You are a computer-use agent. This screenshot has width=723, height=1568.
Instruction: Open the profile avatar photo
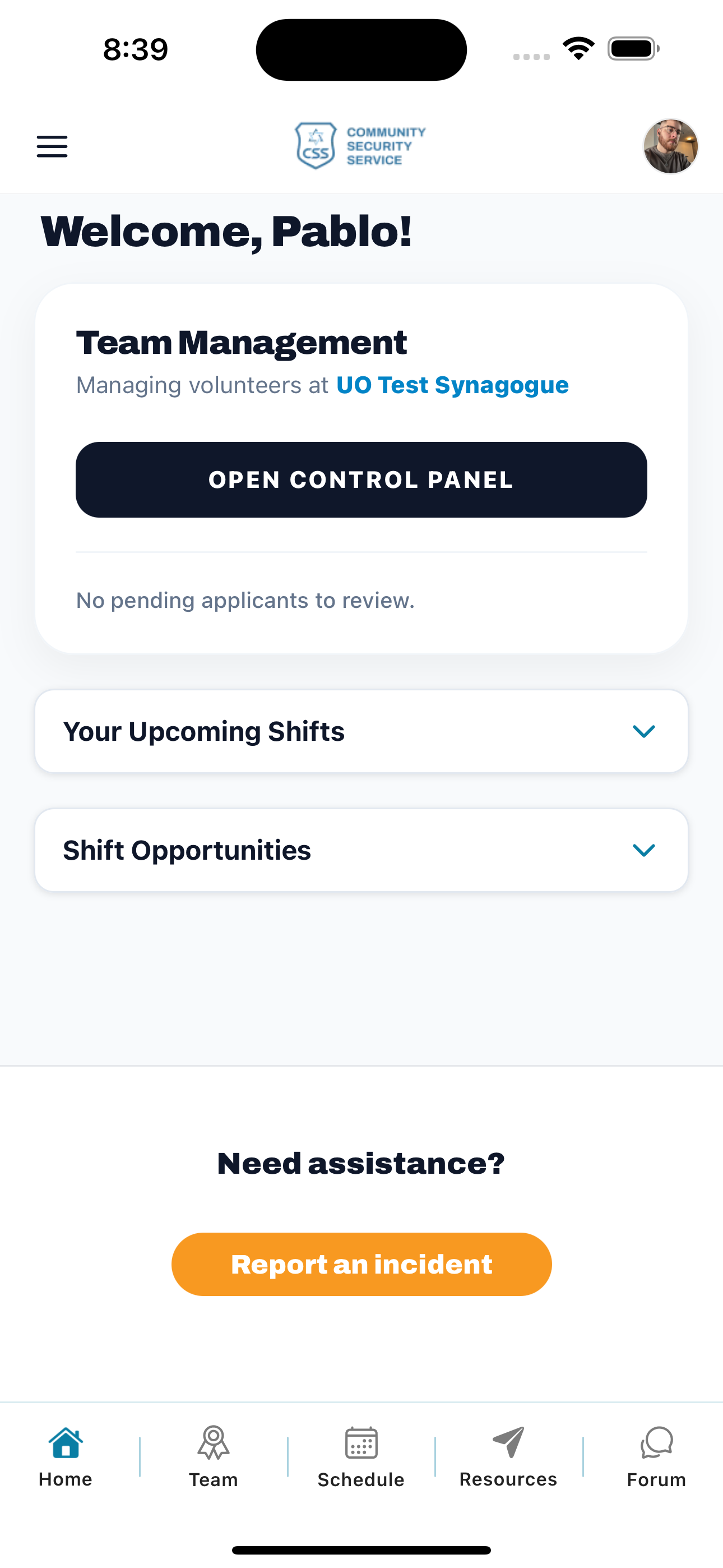point(670,147)
